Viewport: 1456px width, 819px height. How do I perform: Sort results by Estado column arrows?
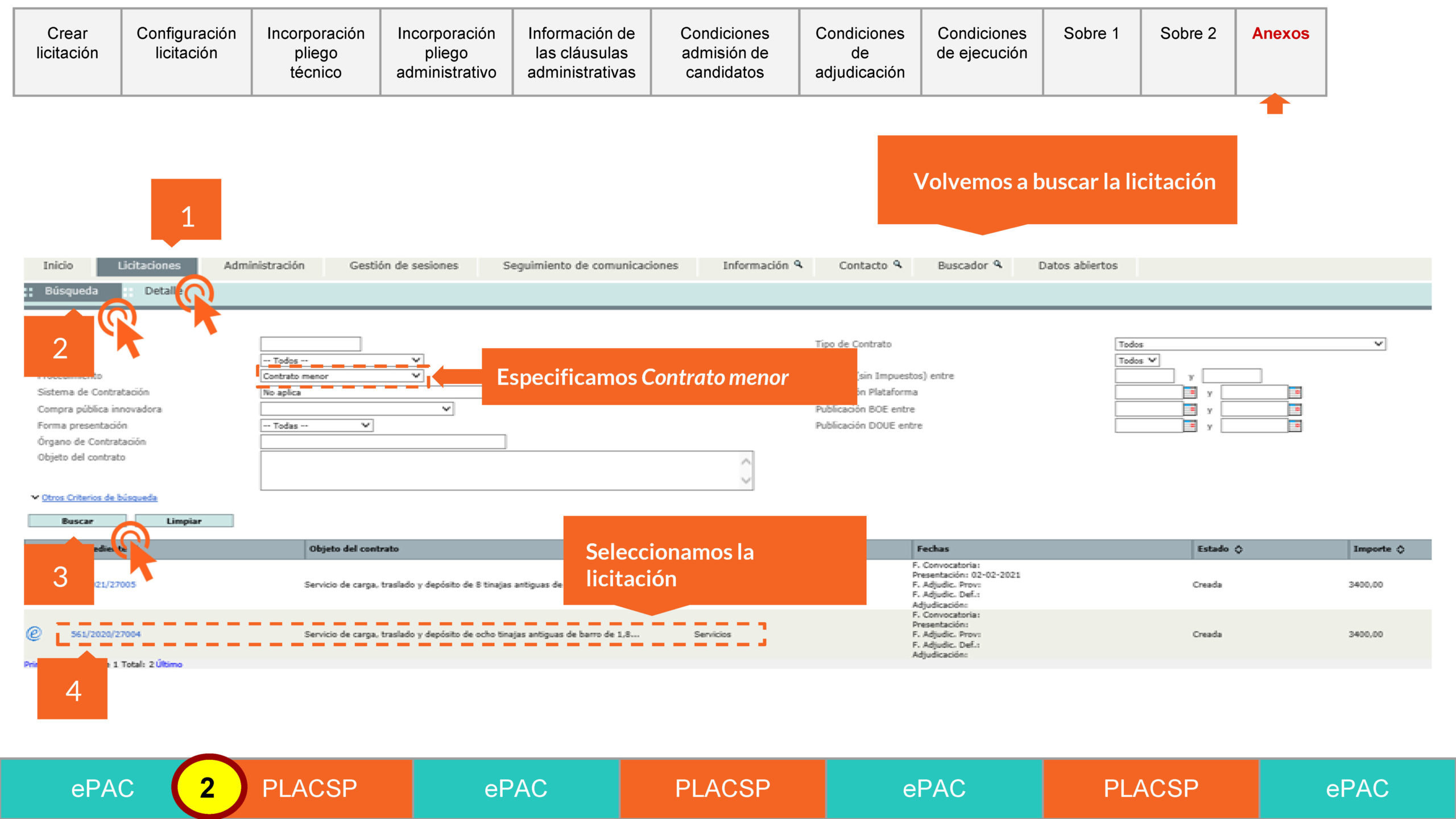(x=1239, y=549)
